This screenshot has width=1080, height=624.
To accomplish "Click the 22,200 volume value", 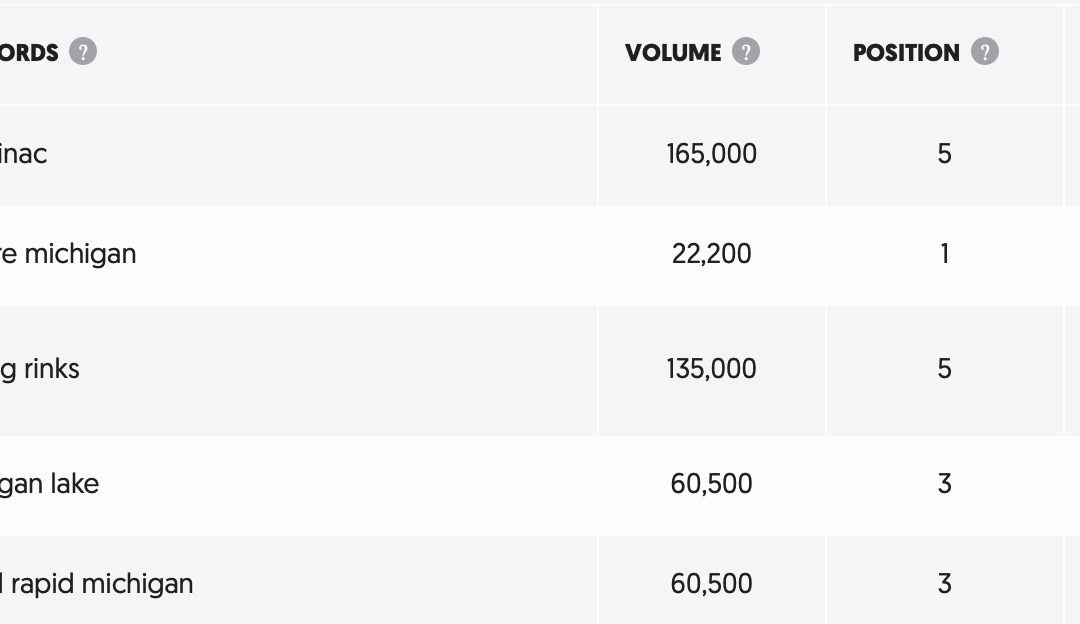I will pos(712,254).
